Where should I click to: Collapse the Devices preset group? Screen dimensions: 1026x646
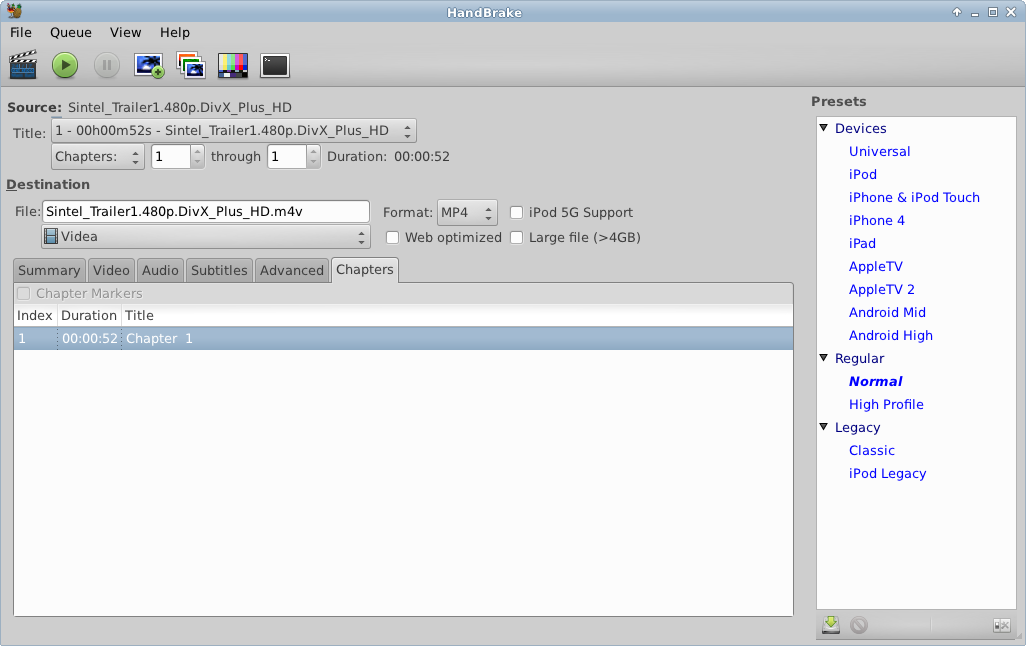pyautogui.click(x=824, y=128)
